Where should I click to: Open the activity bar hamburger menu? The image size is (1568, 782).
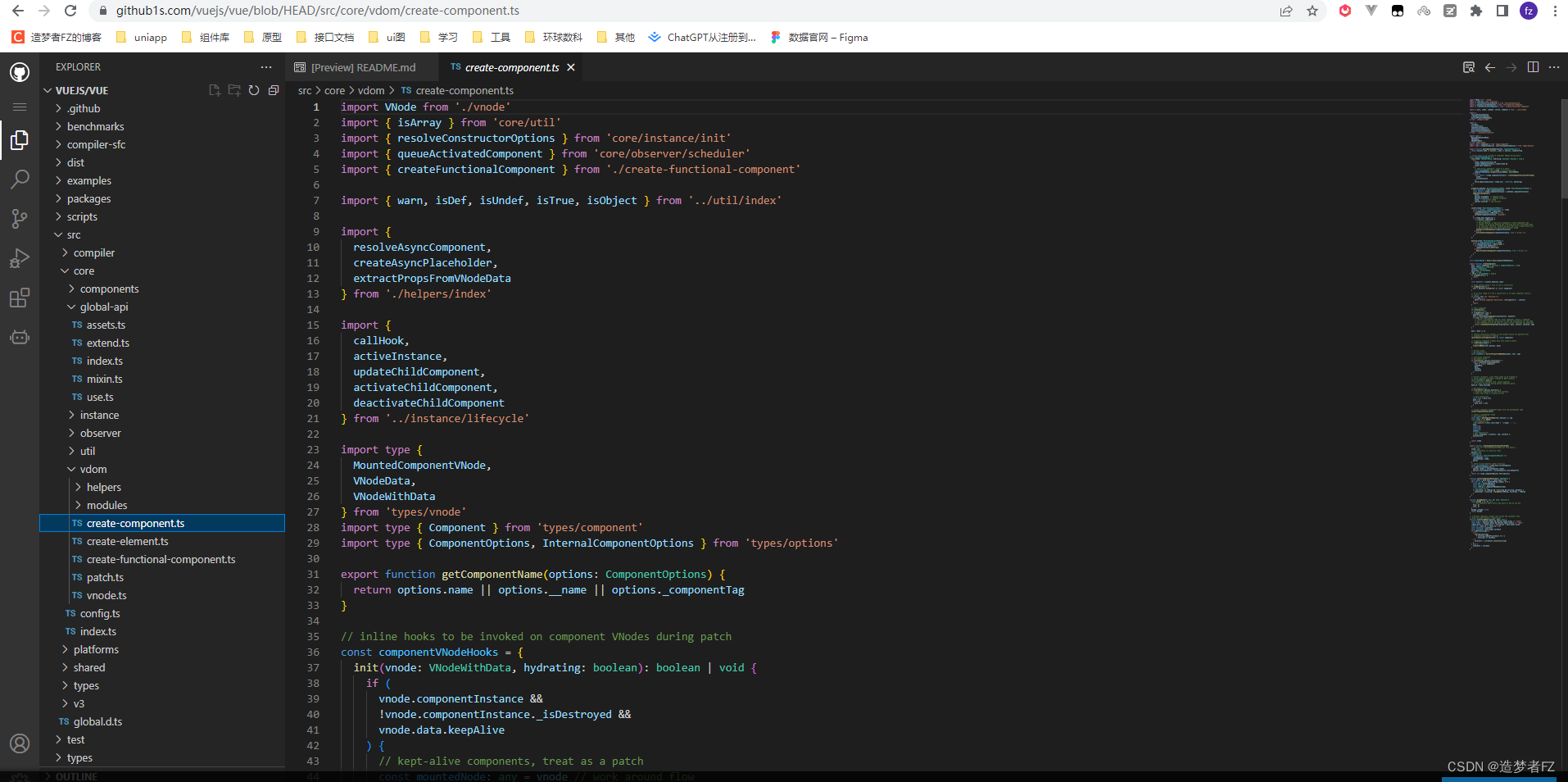click(x=20, y=107)
